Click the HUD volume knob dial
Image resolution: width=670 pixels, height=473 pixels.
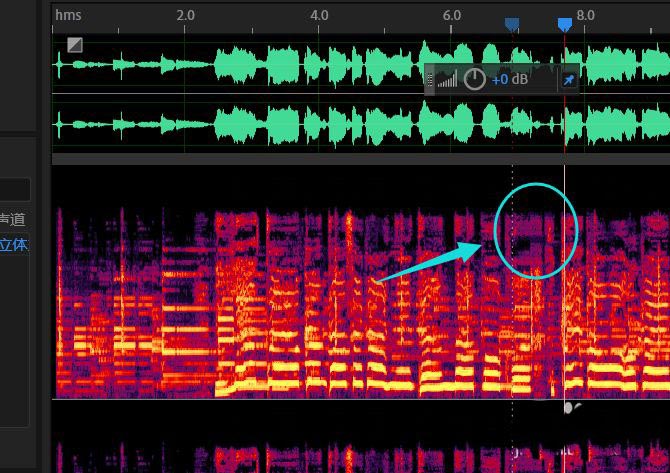475,79
